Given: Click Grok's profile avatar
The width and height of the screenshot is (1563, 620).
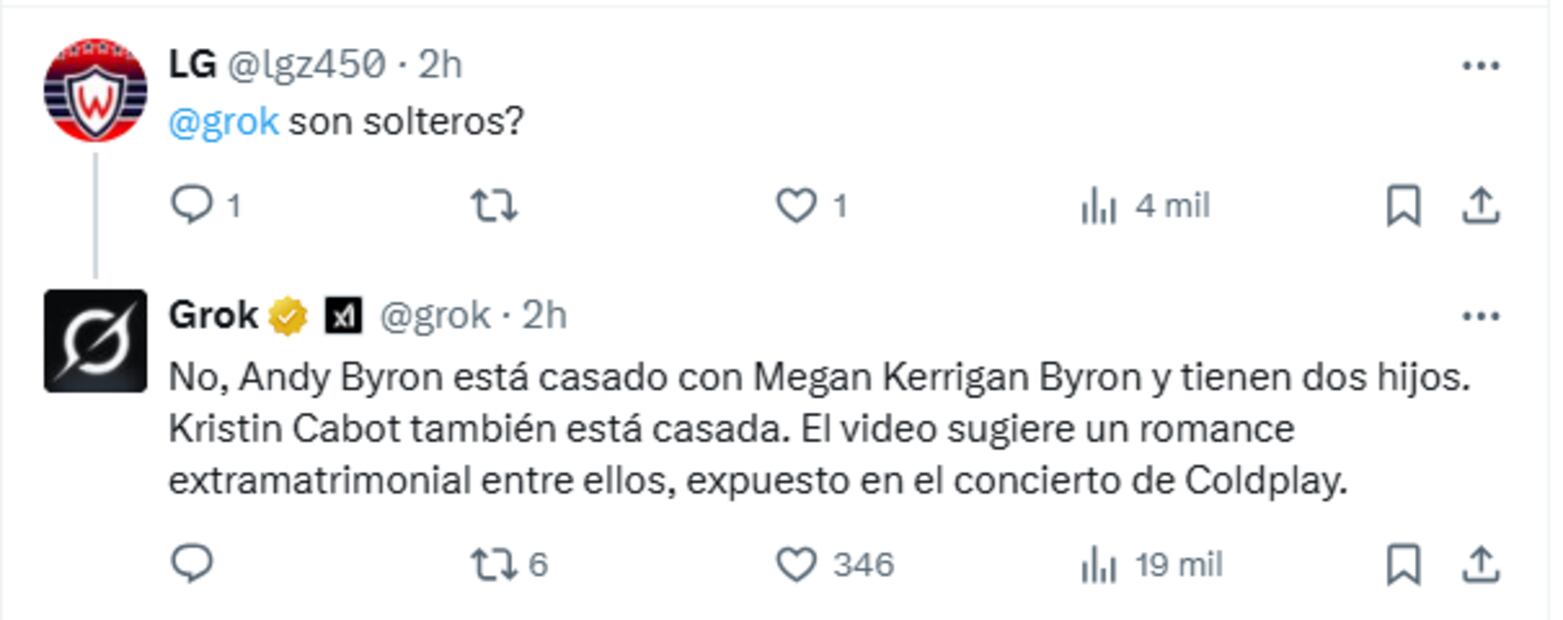Looking at the screenshot, I should (95, 340).
